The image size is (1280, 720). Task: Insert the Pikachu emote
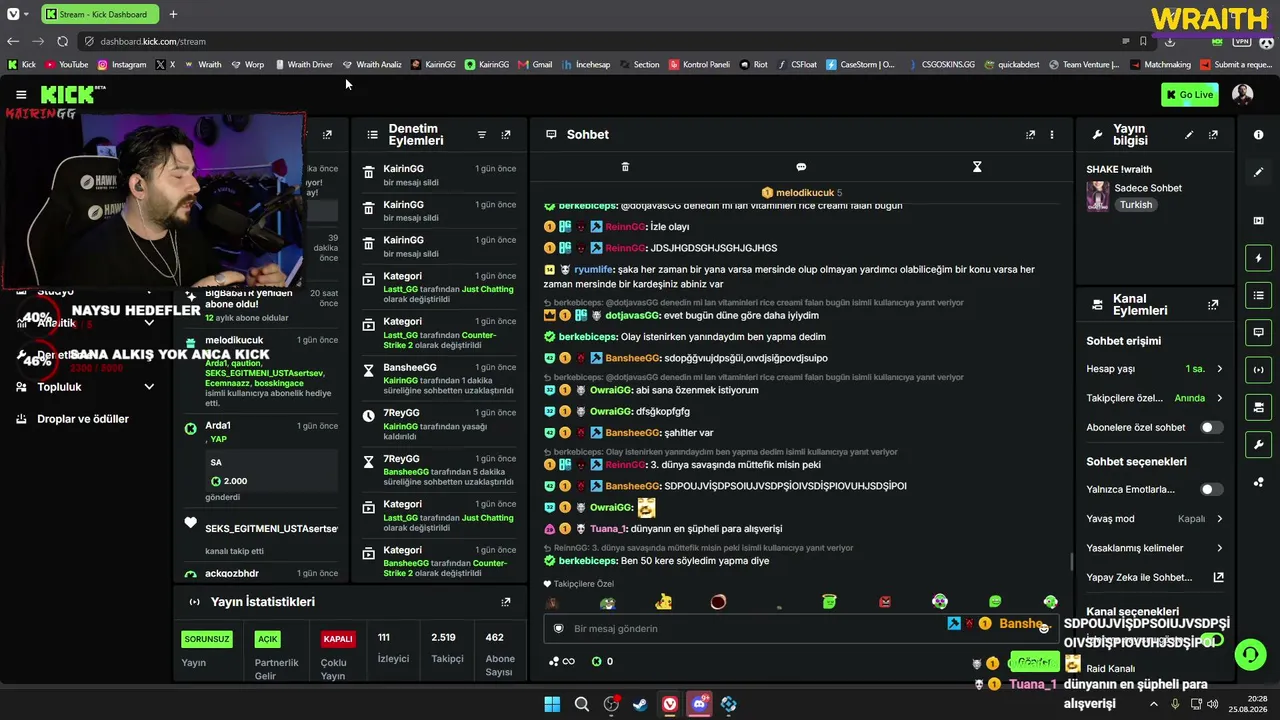pyautogui.click(x=664, y=602)
